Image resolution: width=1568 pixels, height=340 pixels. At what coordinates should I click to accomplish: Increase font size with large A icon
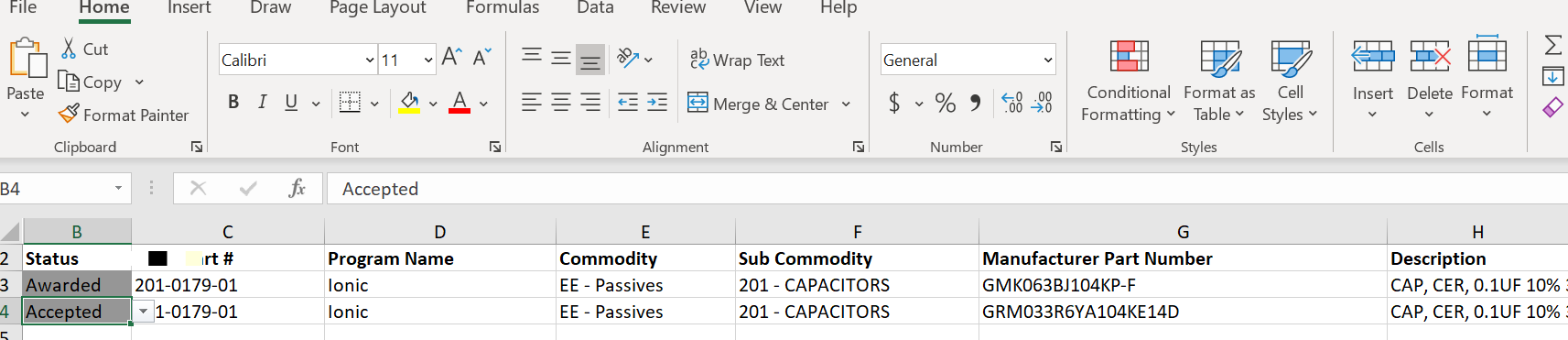451,58
